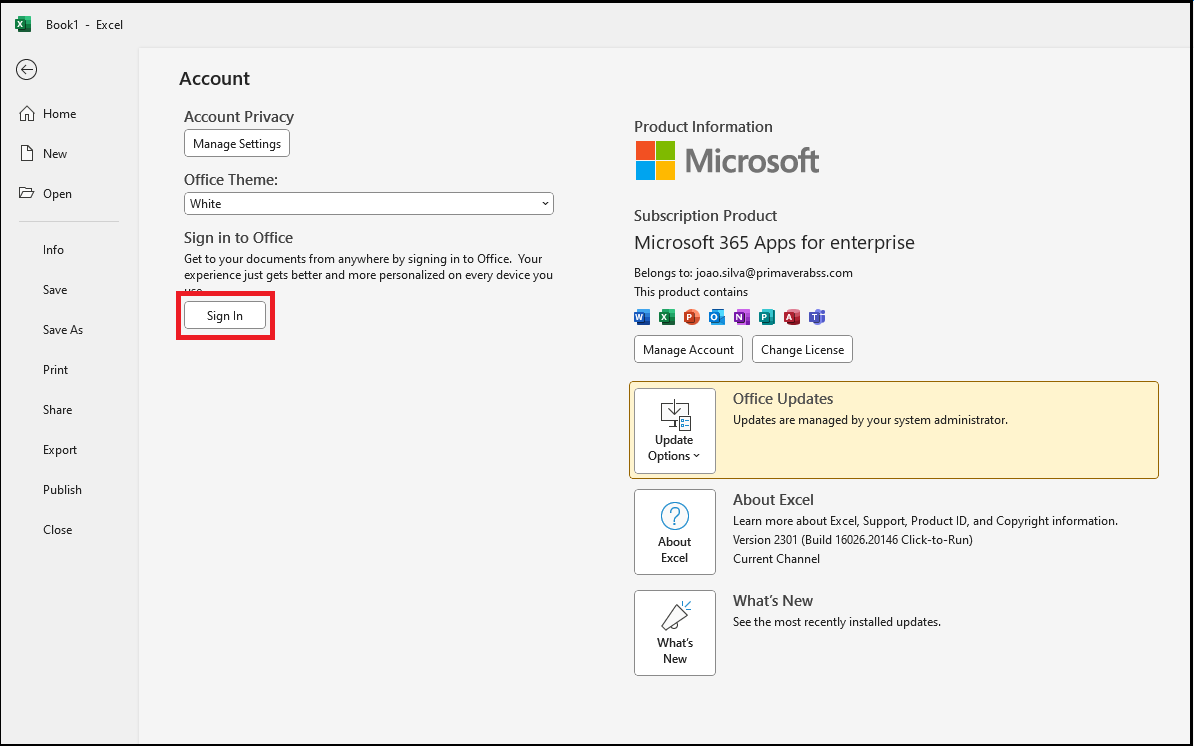Image resolution: width=1194 pixels, height=746 pixels.
Task: Click 'See the most recently installed updates' text
Action: pos(837,622)
